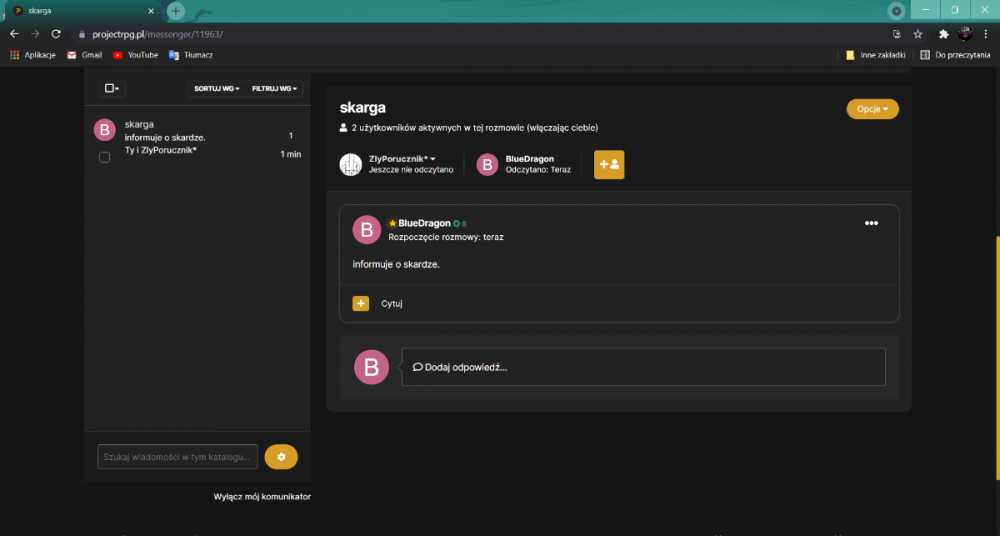Expand the ZłyPorucznik* participant menu

point(402,158)
